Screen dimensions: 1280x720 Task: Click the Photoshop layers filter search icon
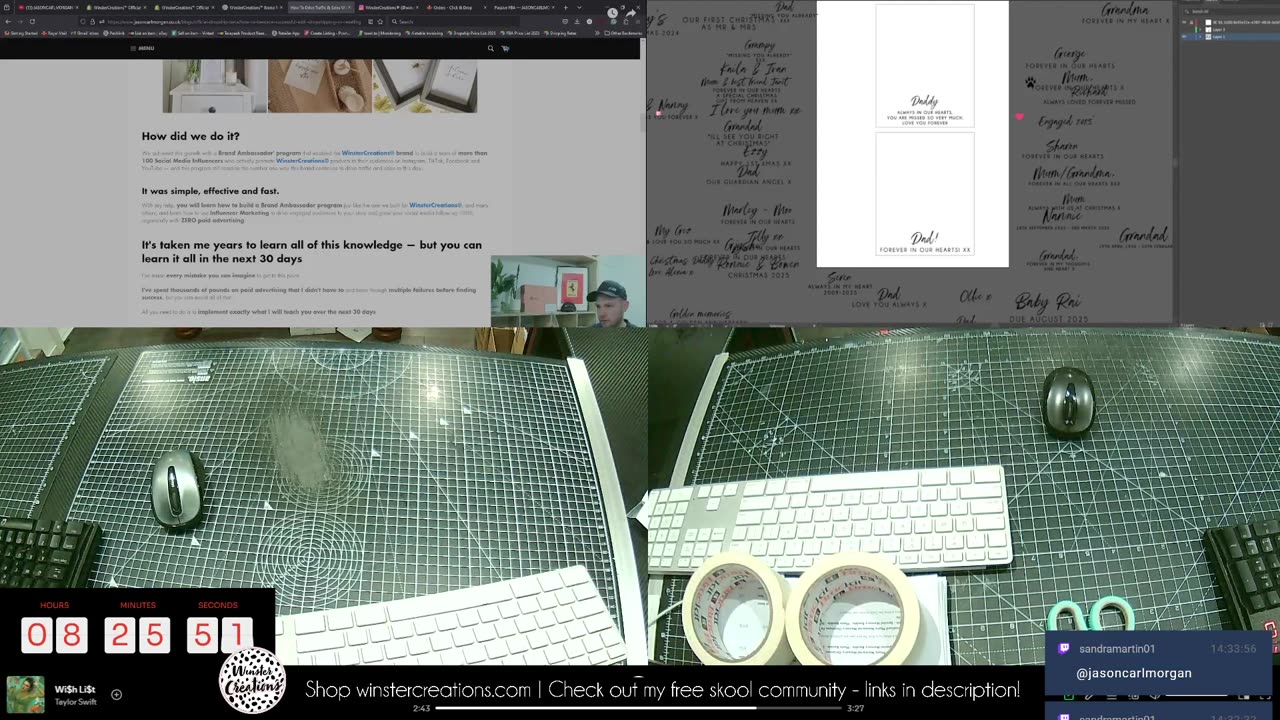coord(1187,11)
